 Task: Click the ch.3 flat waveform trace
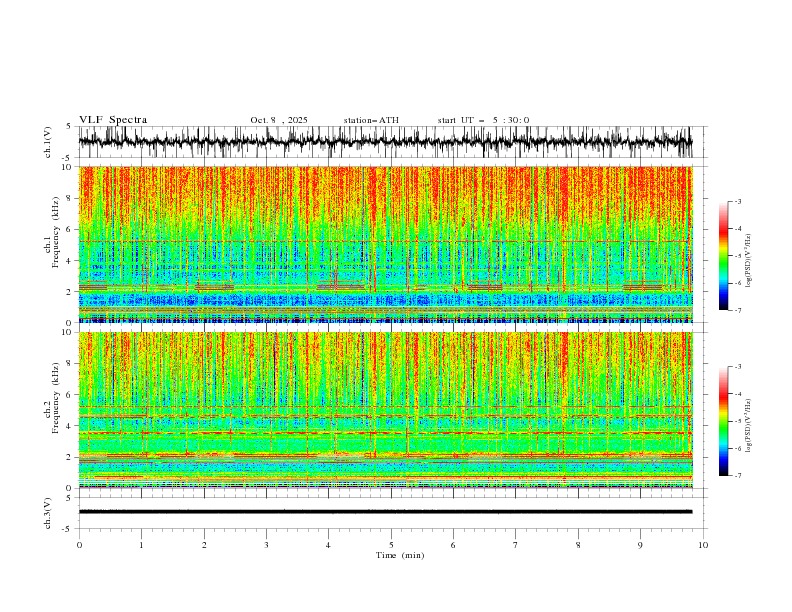(385, 512)
